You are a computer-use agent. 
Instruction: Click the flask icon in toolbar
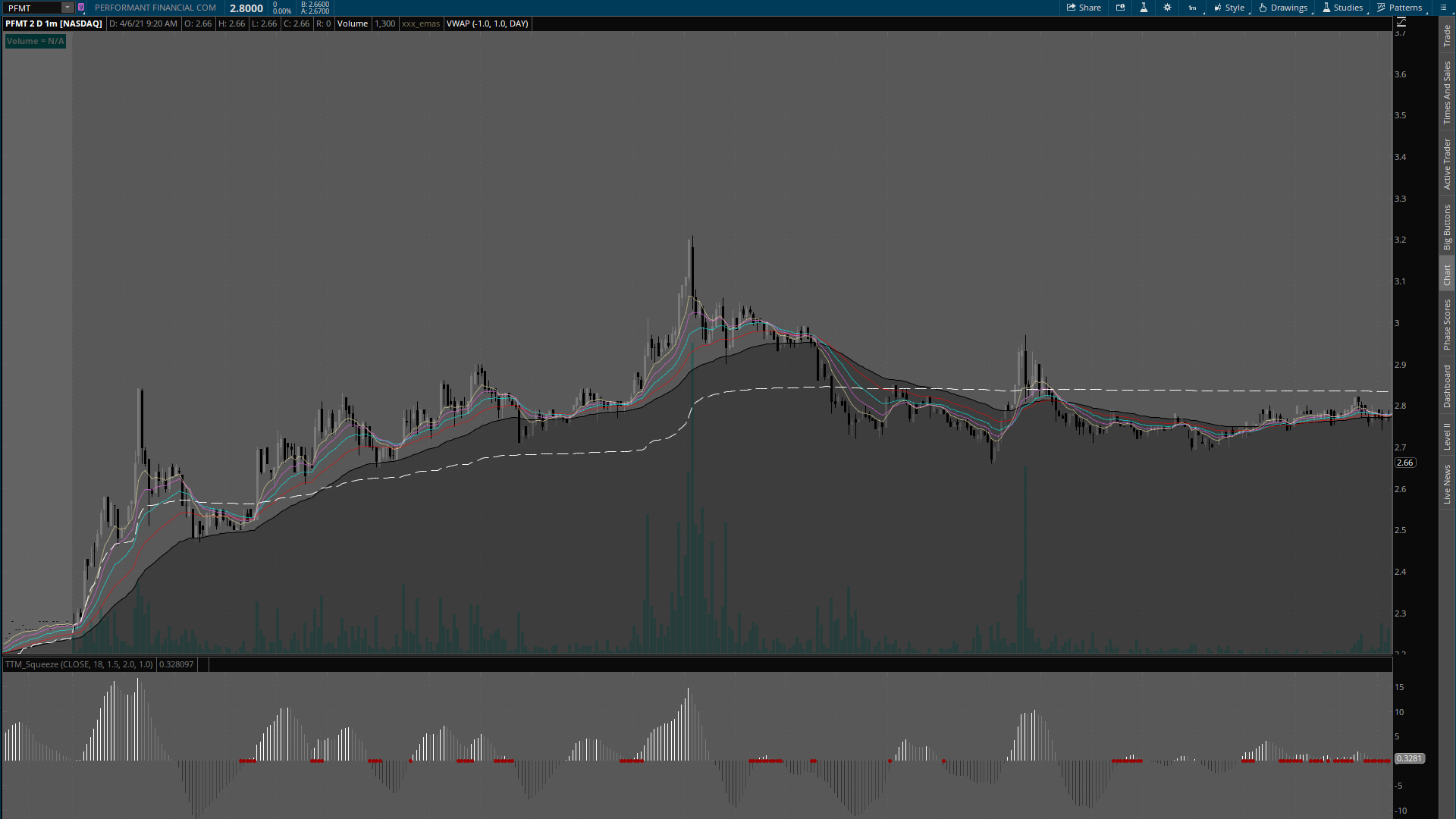[x=1144, y=8]
